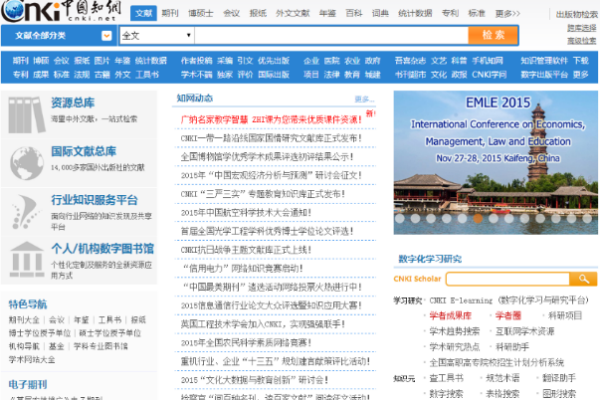Screen dimensions: 600x400
Task: Open 学术不端 link
Action: (x=196, y=75)
